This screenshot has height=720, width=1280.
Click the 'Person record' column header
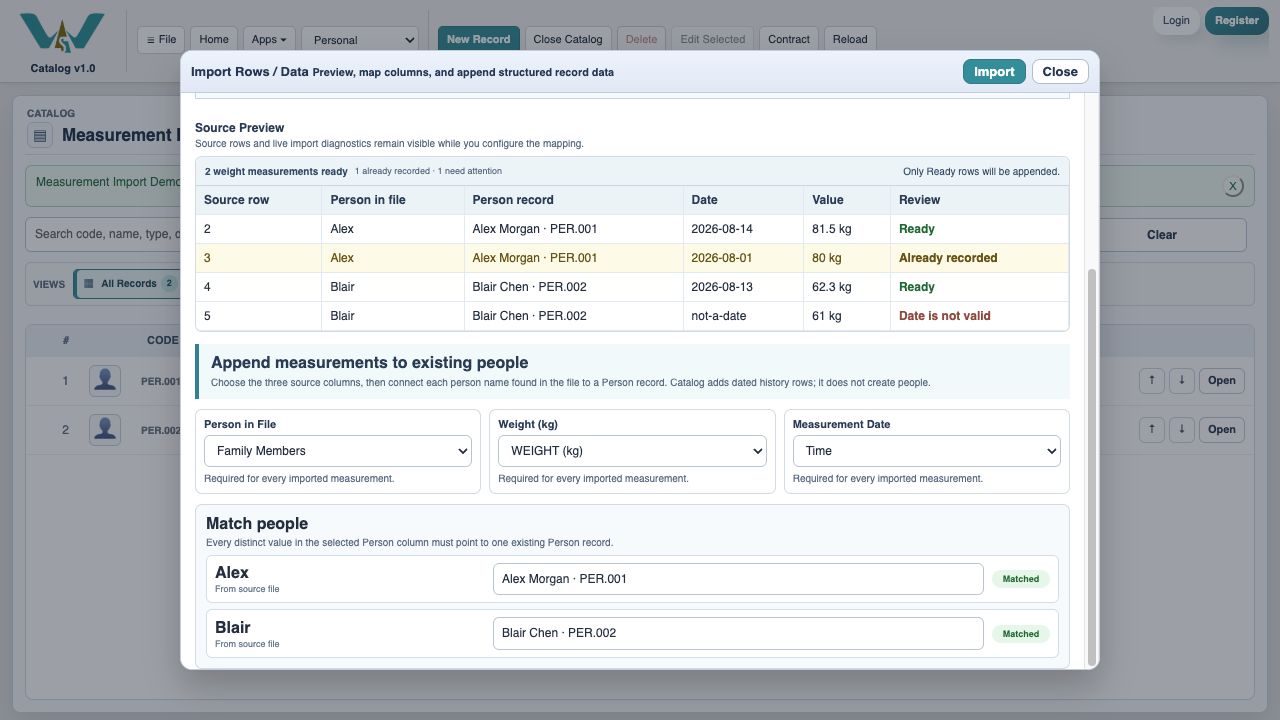574,200
